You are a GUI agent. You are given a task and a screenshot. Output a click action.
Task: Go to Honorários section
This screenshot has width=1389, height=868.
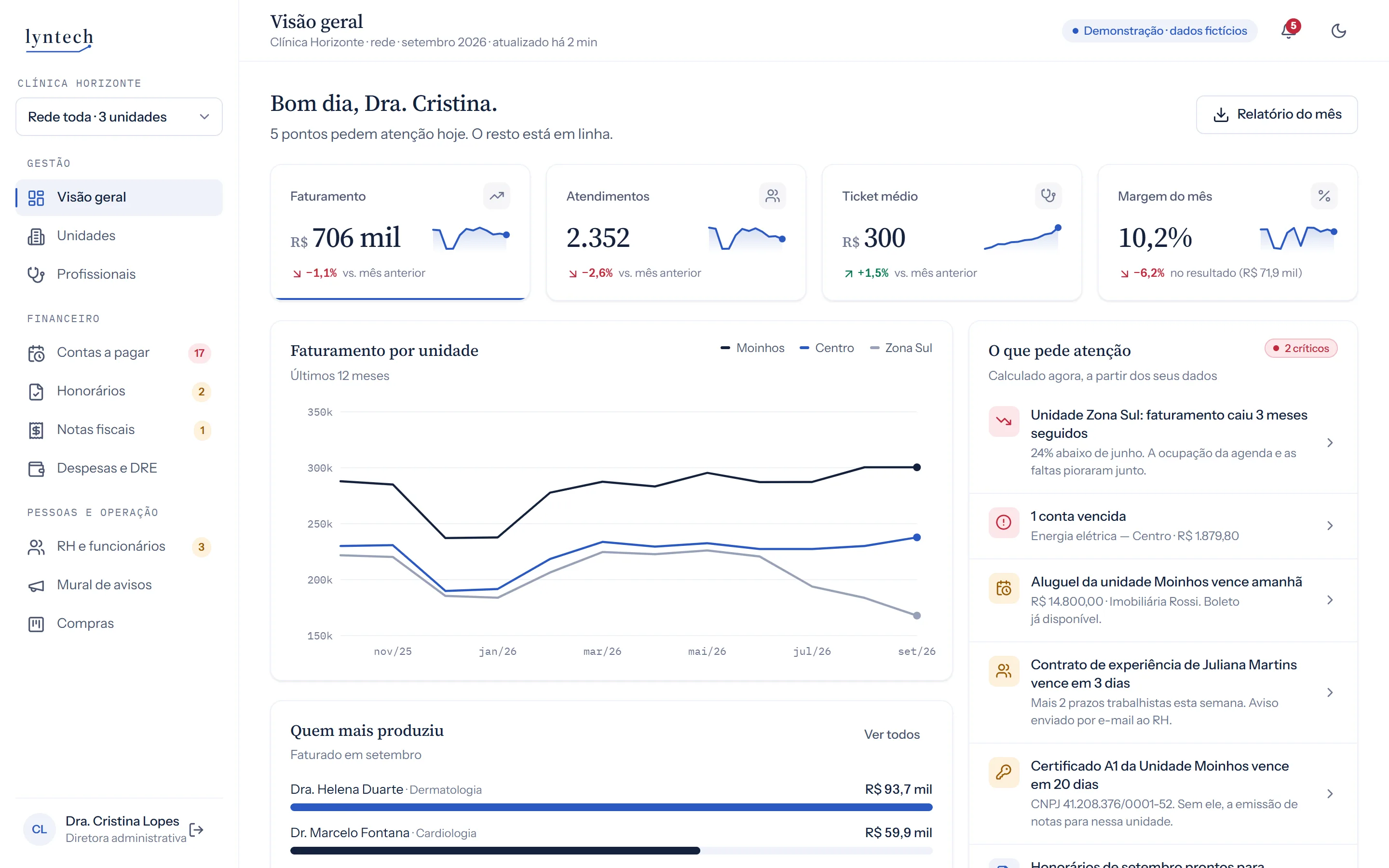[119, 391]
